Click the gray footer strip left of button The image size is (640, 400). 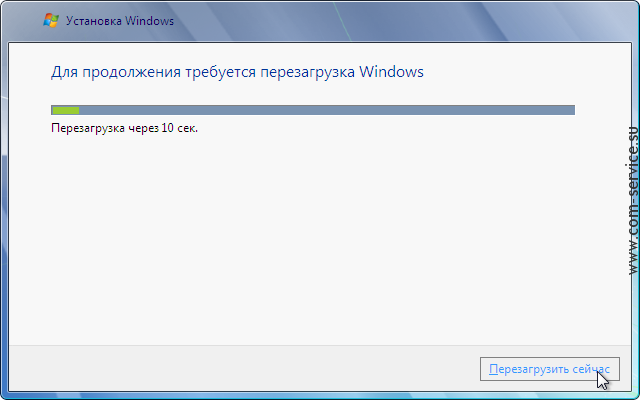coord(244,369)
